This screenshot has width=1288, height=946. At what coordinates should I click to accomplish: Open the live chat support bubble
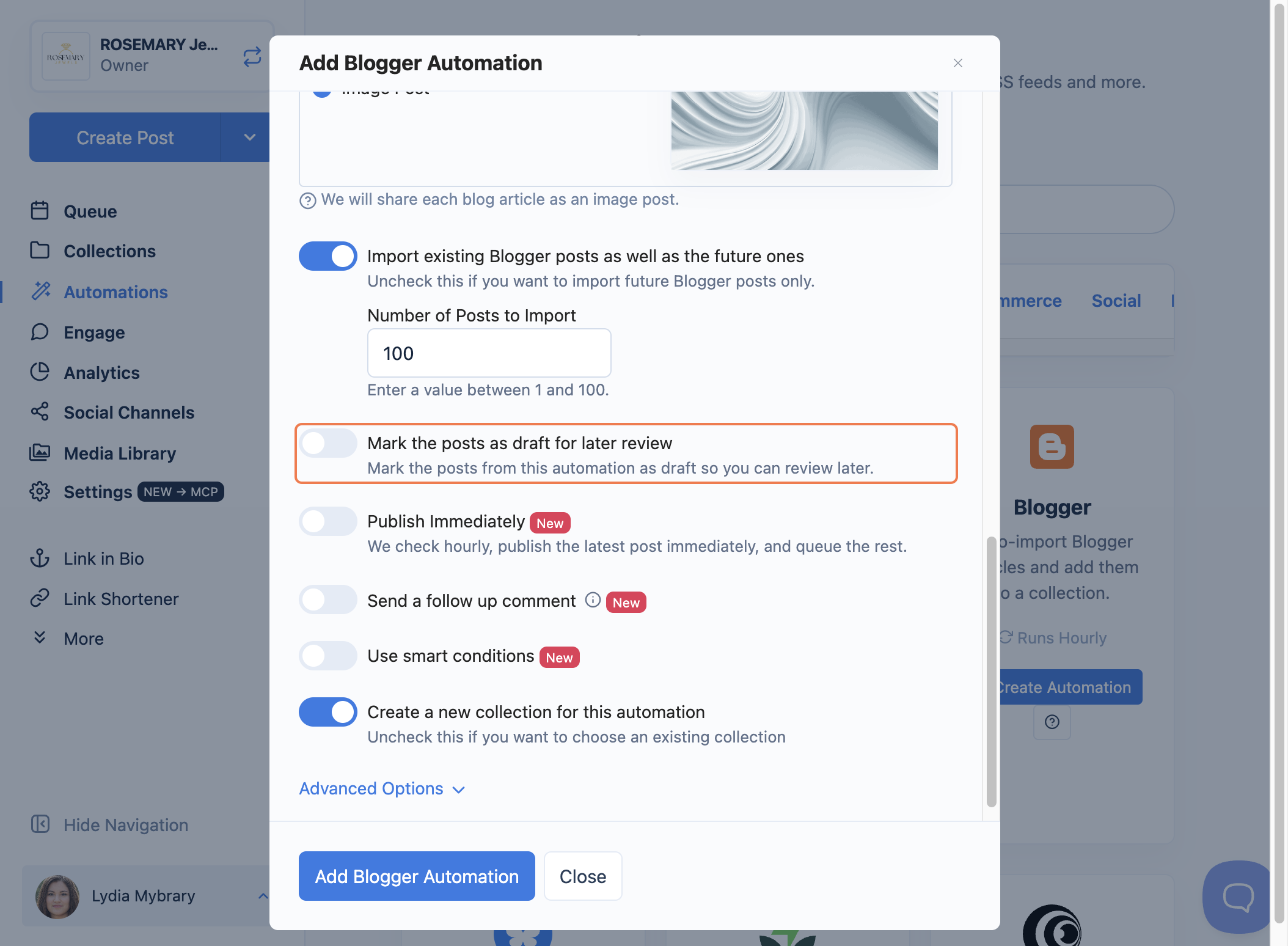tap(1237, 897)
